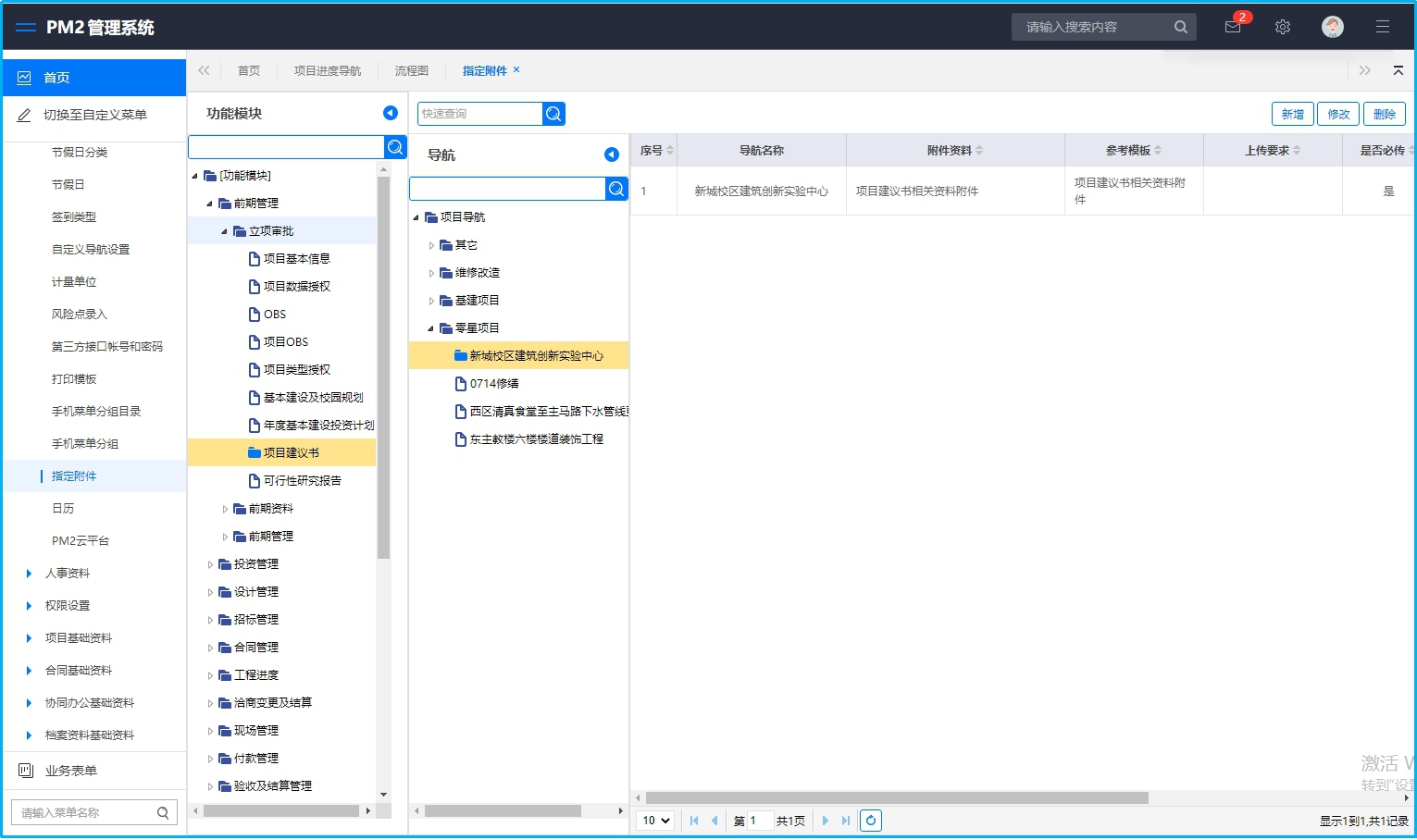Switch to the 流程图 tab
This screenshot has height=840, width=1417.
point(411,70)
